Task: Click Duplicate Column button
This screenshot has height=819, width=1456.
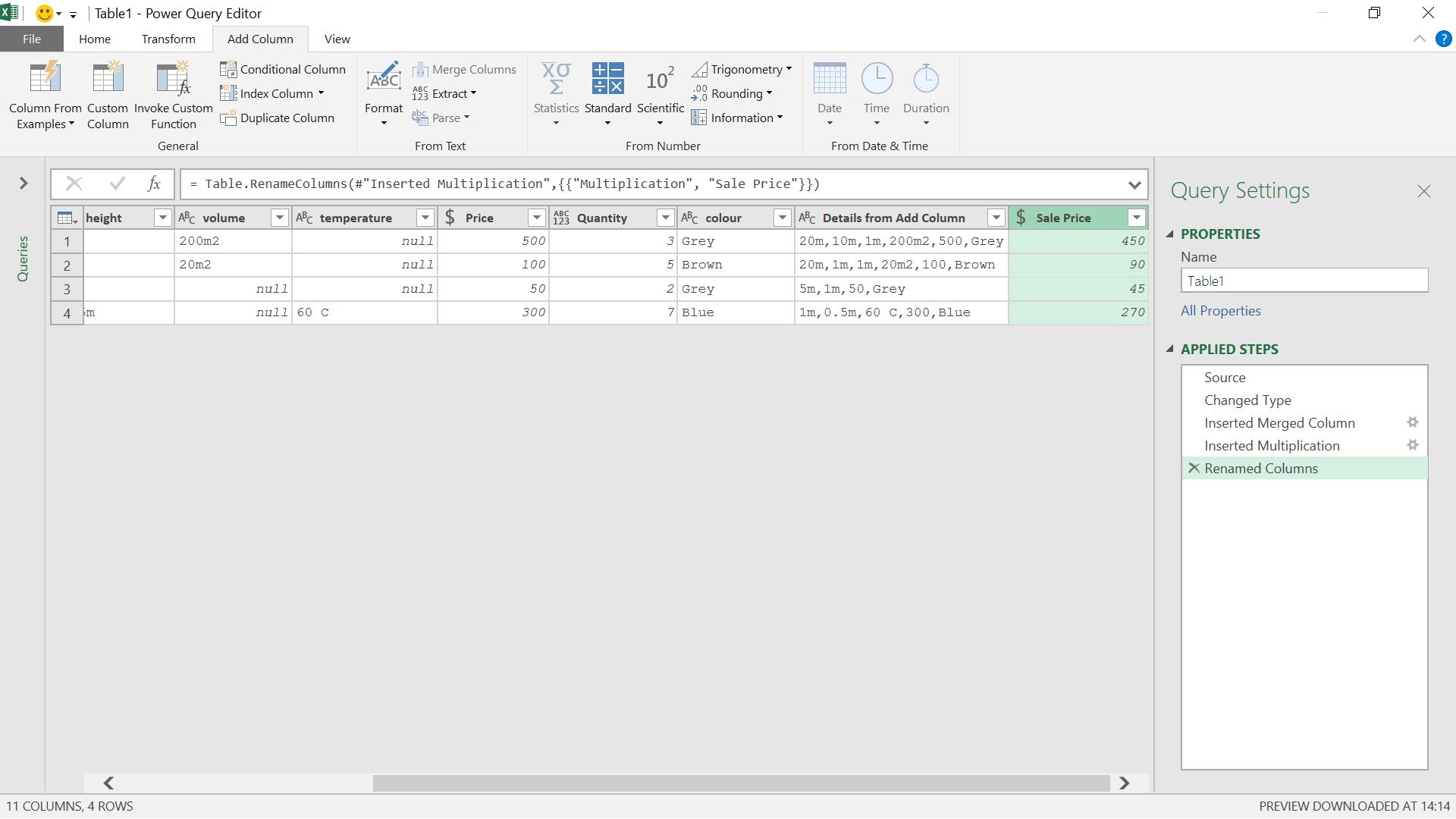Action: (x=278, y=118)
